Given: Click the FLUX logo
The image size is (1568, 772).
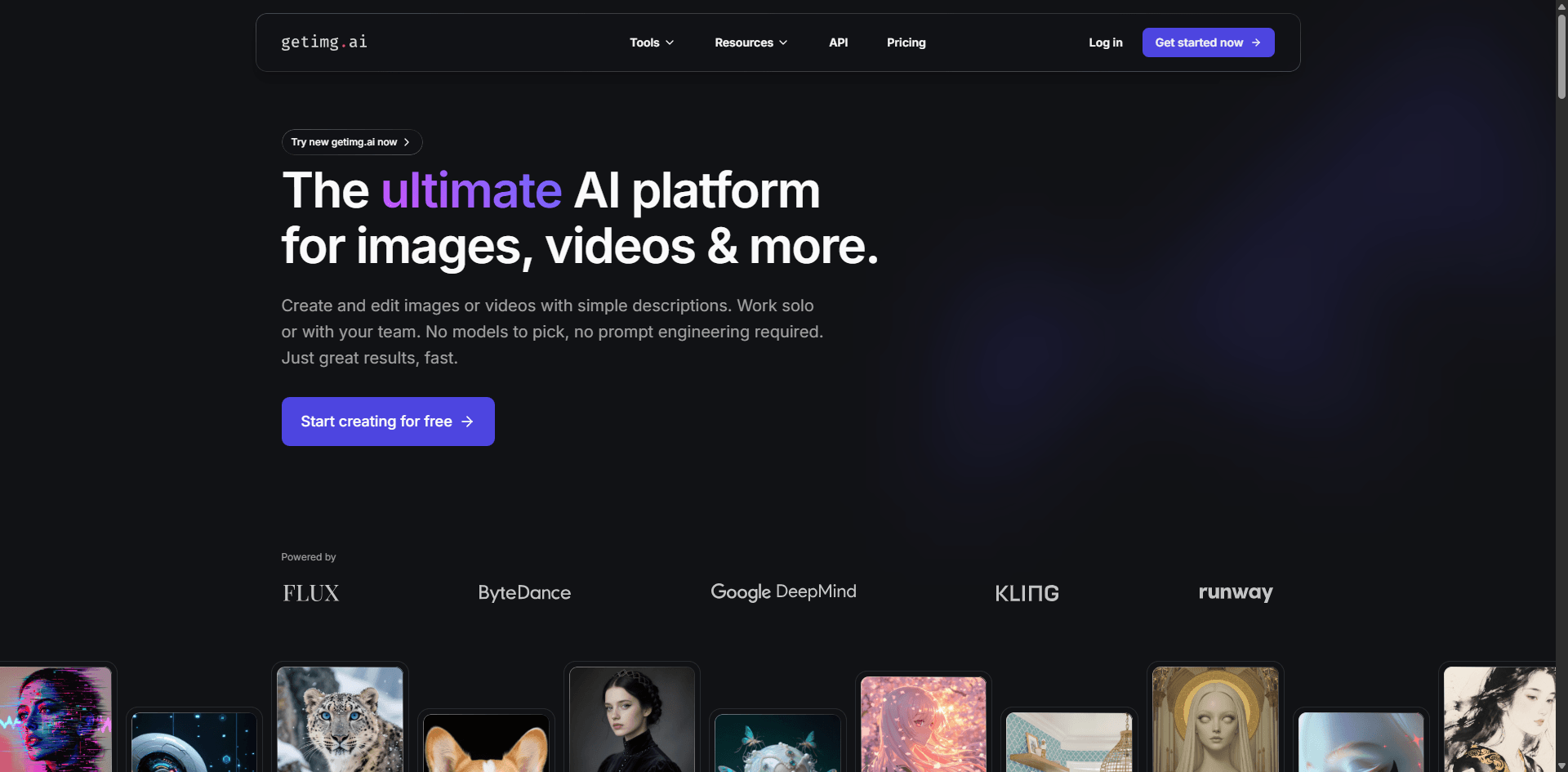Looking at the screenshot, I should tap(311, 593).
